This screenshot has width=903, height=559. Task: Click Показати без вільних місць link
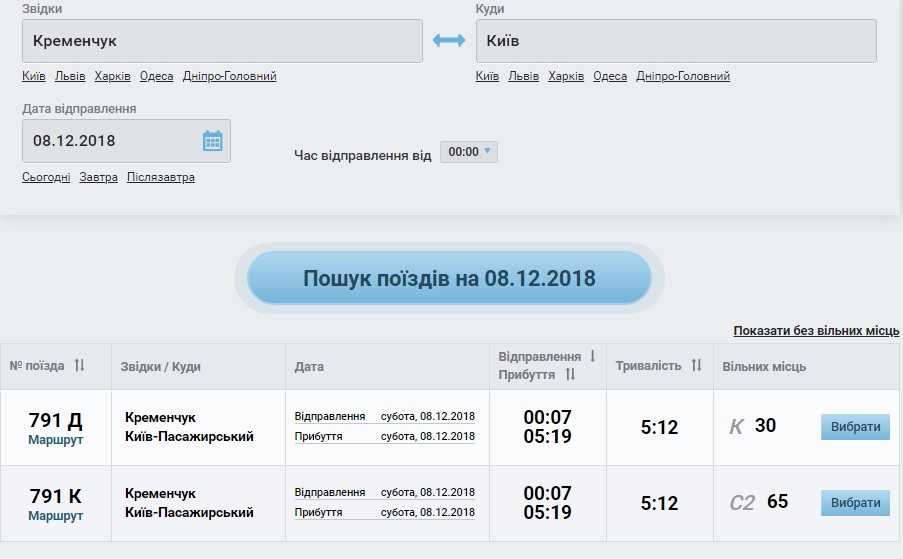tap(816, 331)
